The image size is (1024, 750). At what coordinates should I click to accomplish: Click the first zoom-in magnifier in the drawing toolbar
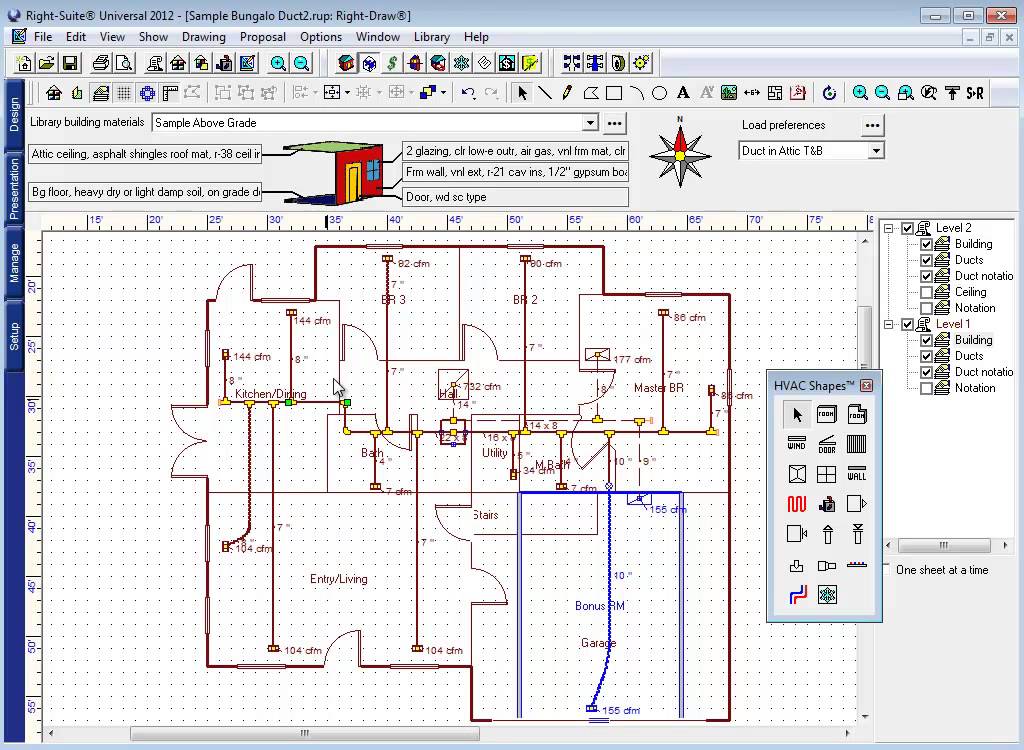[860, 93]
